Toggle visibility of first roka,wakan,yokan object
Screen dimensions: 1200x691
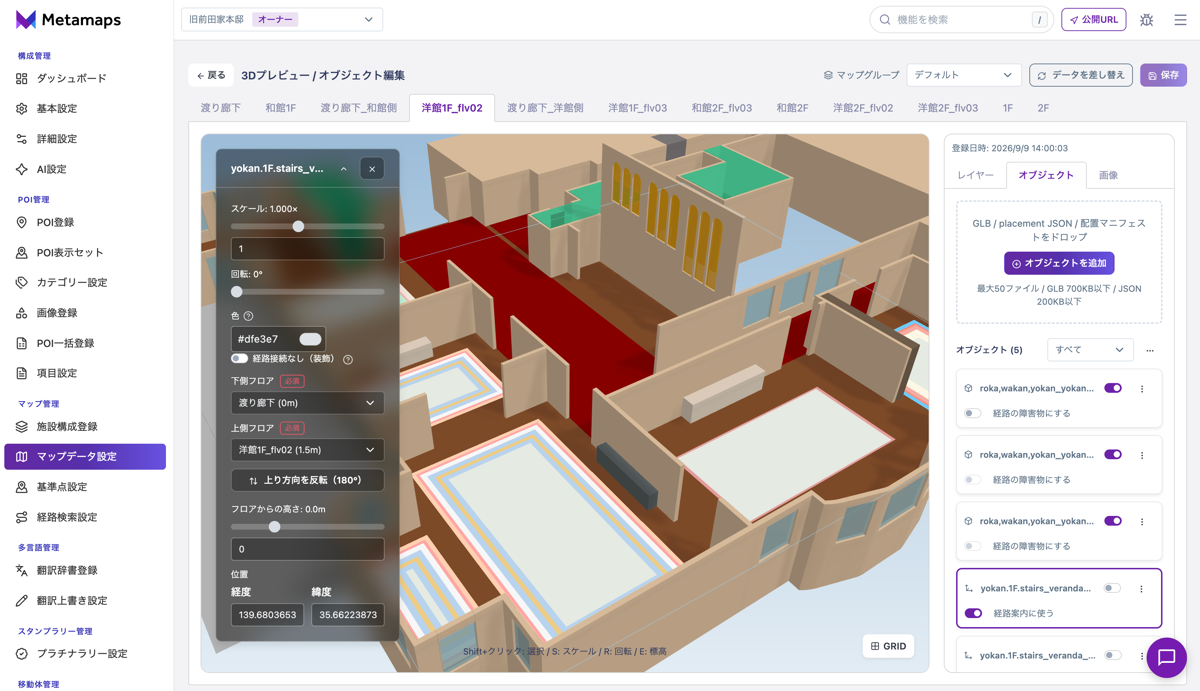pos(1113,388)
